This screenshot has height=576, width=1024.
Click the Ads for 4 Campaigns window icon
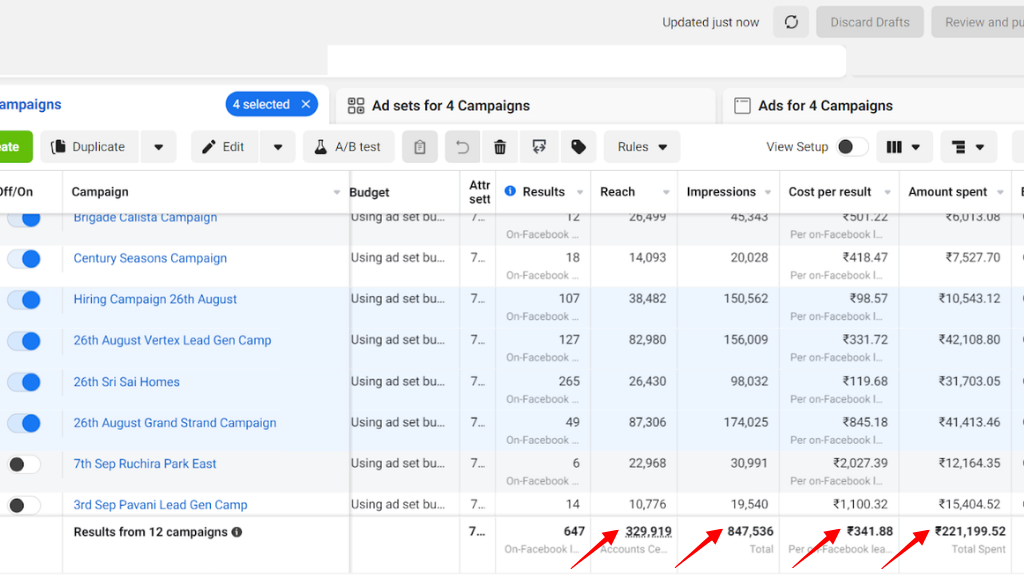743,106
